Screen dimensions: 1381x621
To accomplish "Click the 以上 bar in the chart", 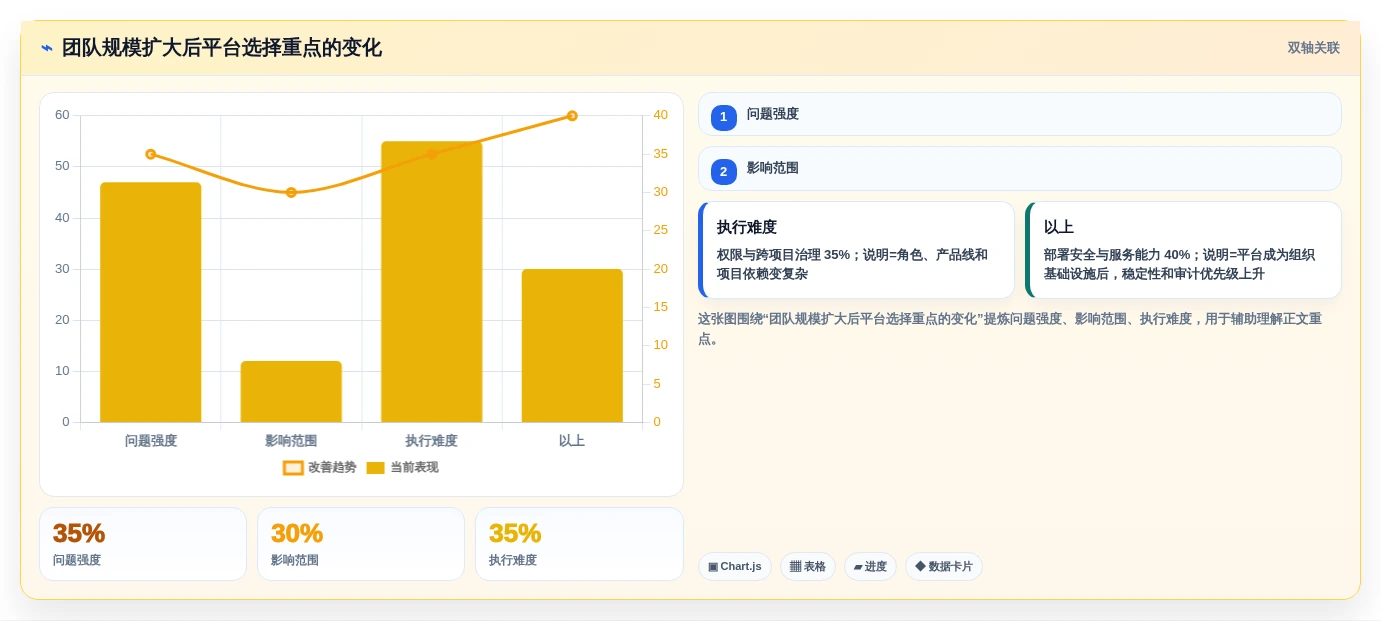I will point(572,346).
